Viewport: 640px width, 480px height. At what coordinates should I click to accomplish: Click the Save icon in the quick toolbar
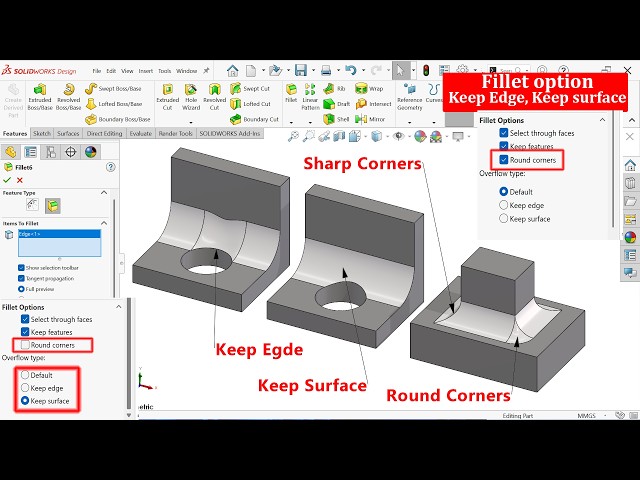coord(301,71)
